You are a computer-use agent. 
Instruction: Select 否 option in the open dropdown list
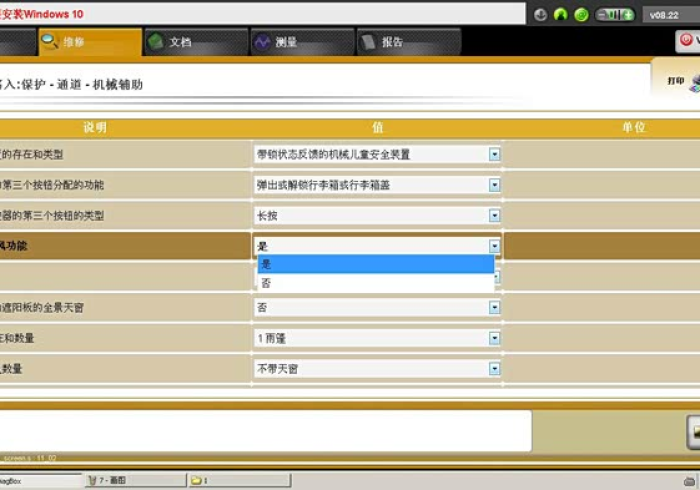click(375, 283)
